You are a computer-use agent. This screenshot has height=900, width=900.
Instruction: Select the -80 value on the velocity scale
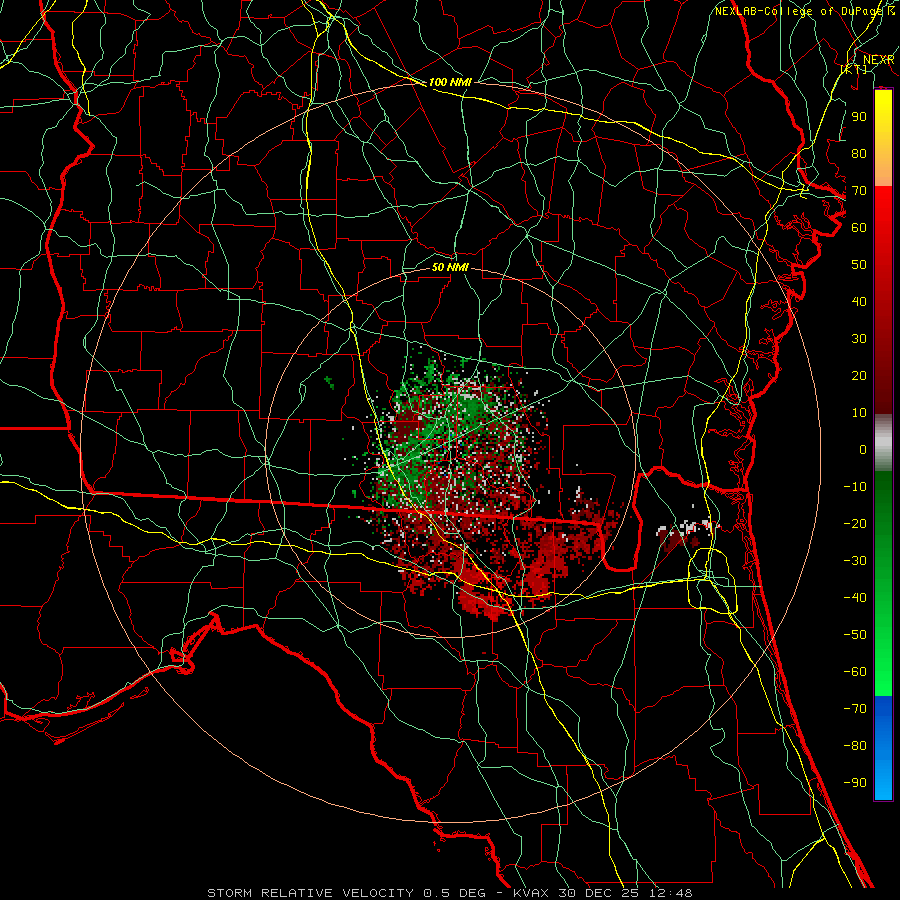click(x=855, y=746)
